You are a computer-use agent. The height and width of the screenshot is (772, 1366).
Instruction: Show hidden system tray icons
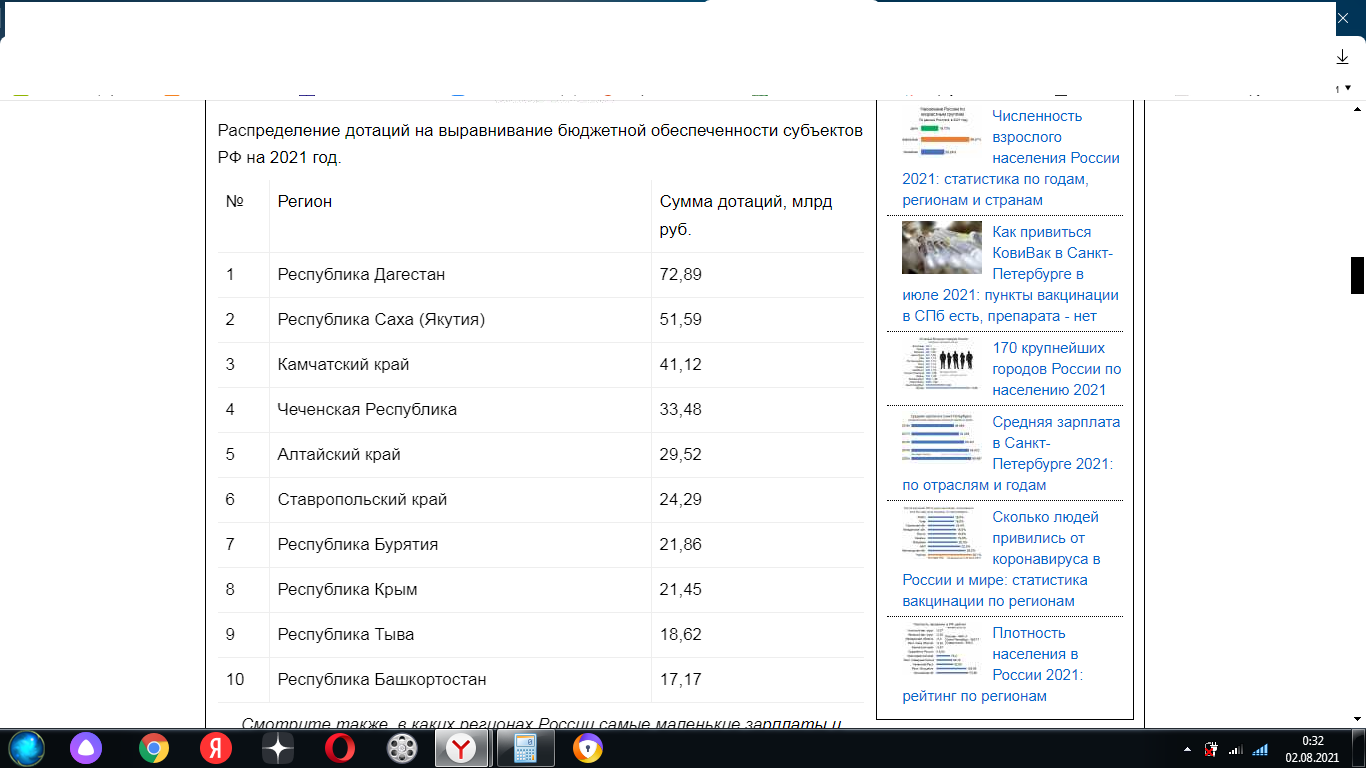(1187, 749)
